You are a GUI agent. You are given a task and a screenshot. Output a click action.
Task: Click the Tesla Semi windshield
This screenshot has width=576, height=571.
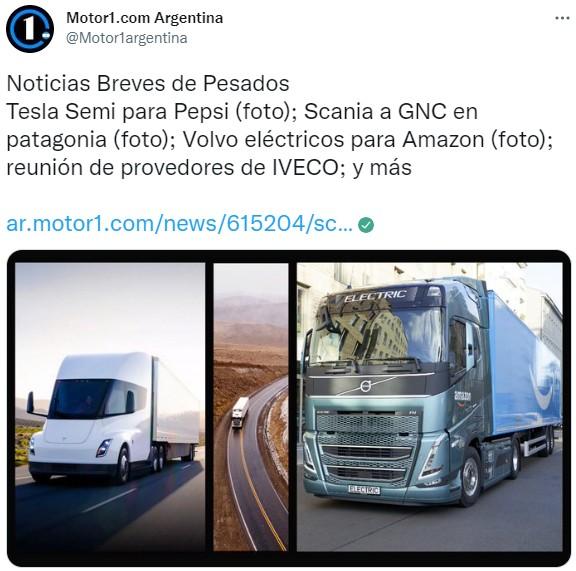coord(81,399)
